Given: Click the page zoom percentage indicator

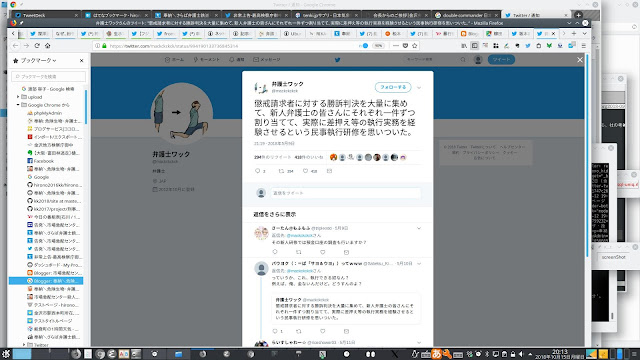Looking at the screenshot, I should point(378,46).
